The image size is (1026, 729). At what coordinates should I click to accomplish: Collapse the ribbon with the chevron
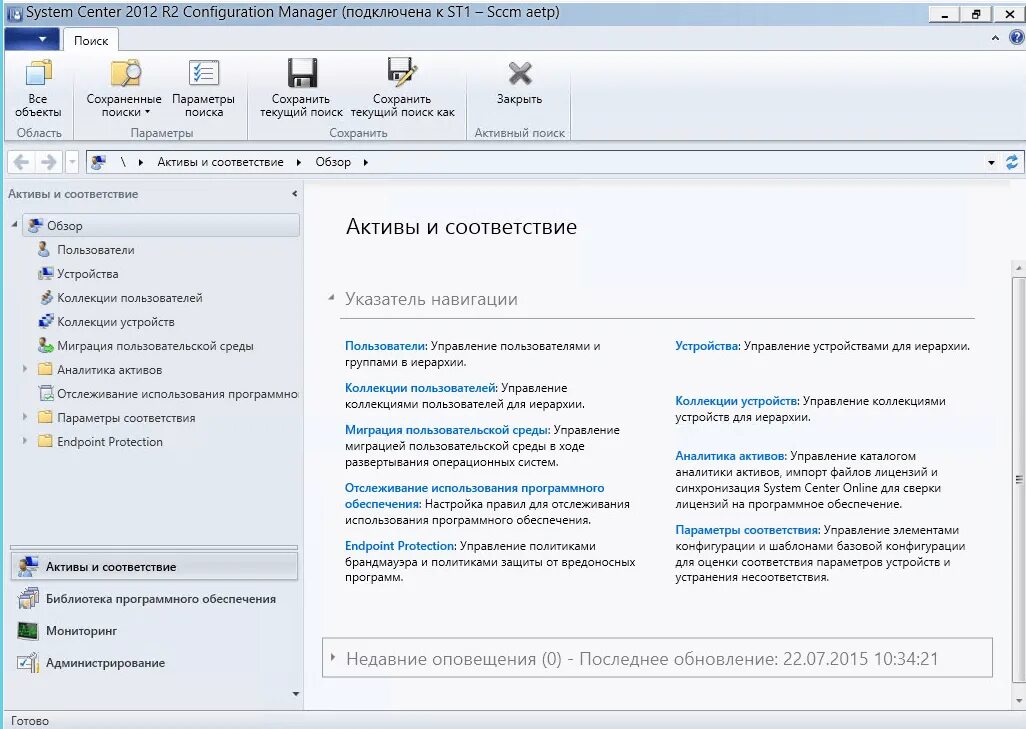tap(995, 39)
